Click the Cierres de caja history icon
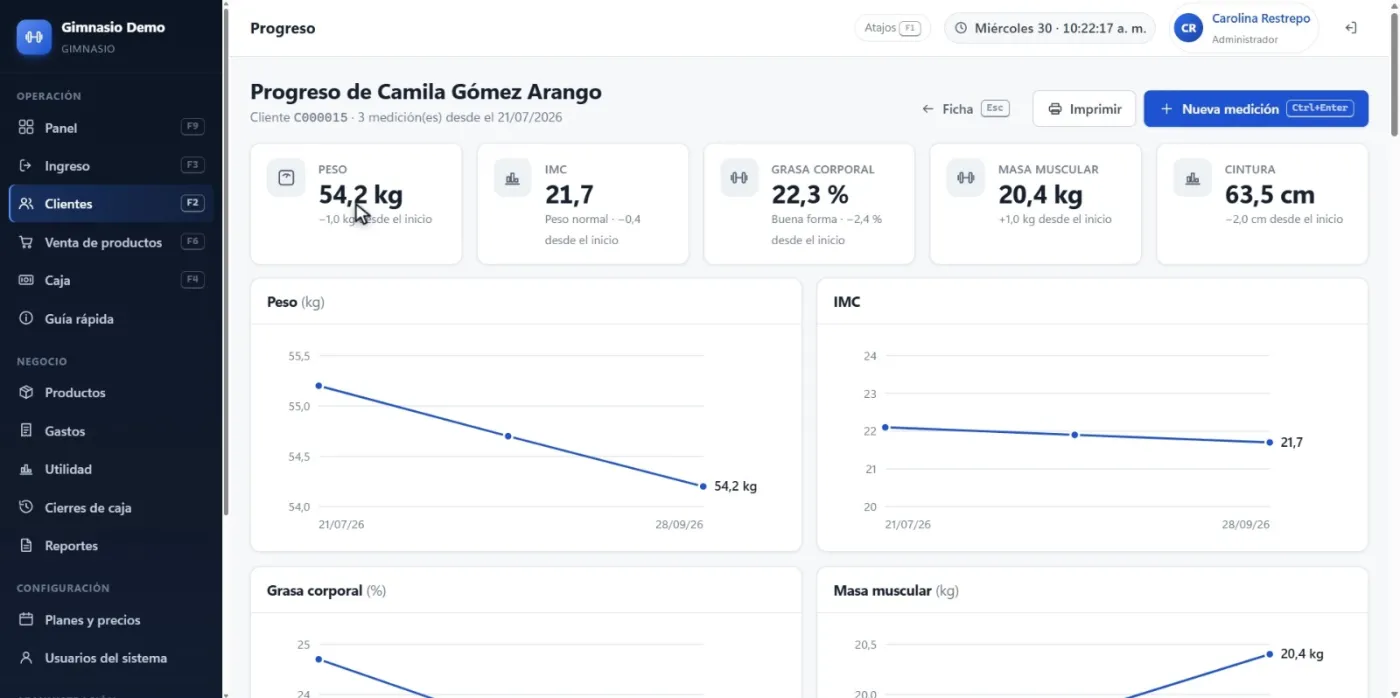 26,507
